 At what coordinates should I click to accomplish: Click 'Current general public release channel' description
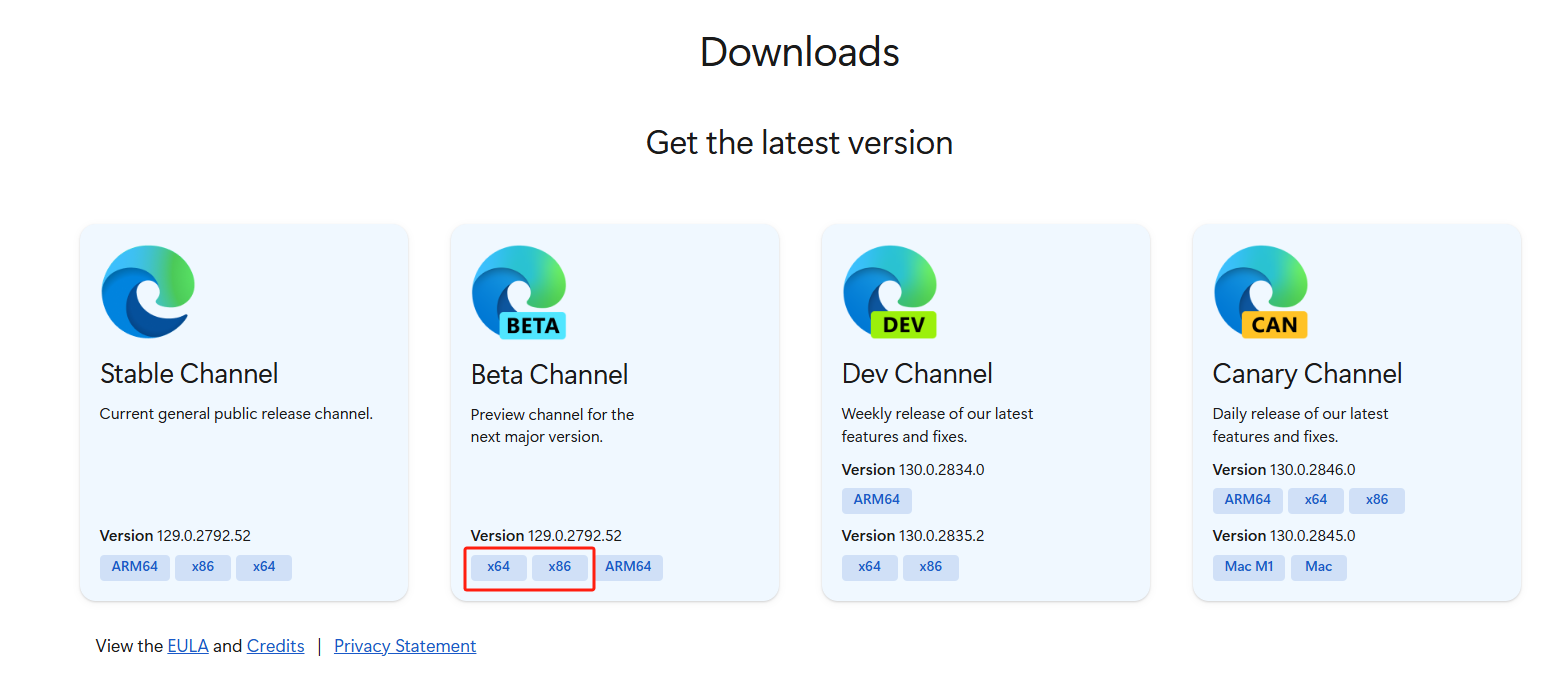[236, 414]
